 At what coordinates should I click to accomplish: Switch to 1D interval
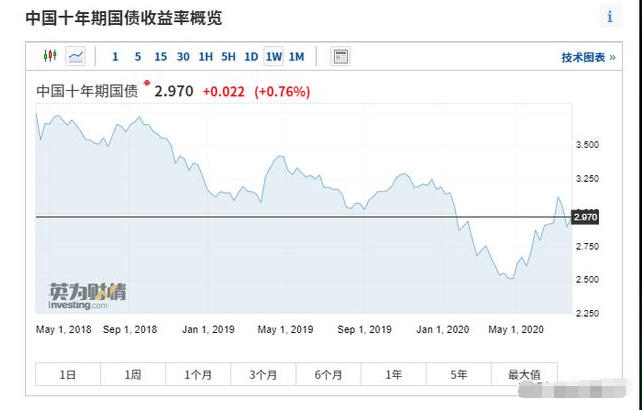(x=251, y=56)
